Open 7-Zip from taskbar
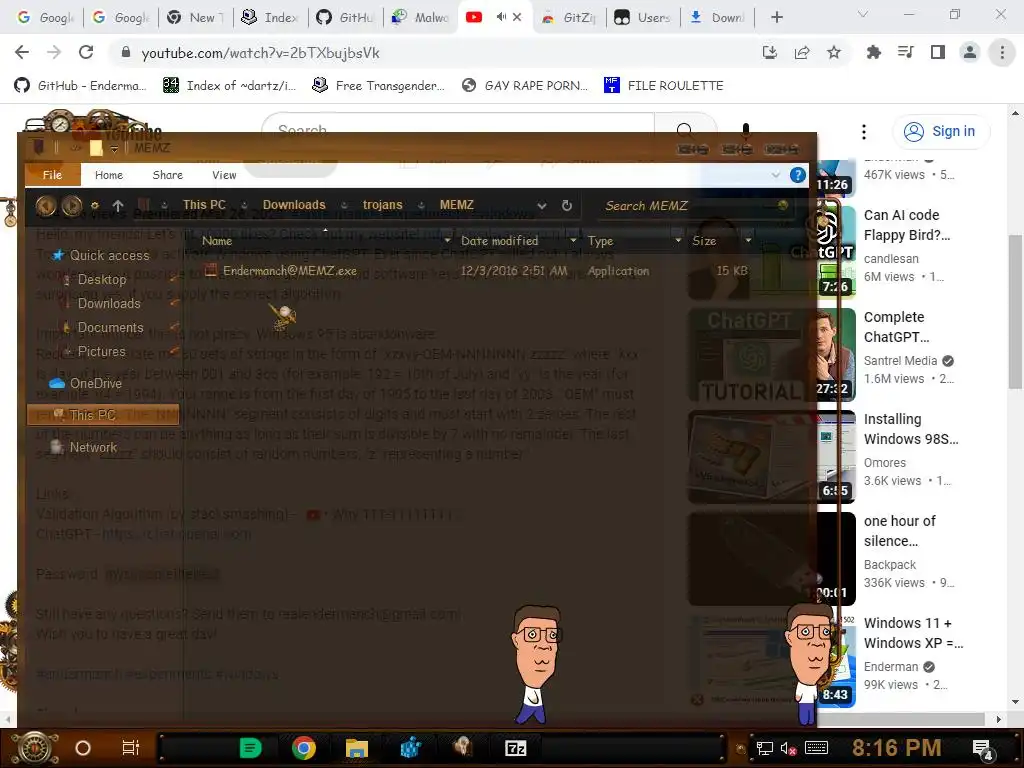The height and width of the screenshot is (768, 1024). 515,748
